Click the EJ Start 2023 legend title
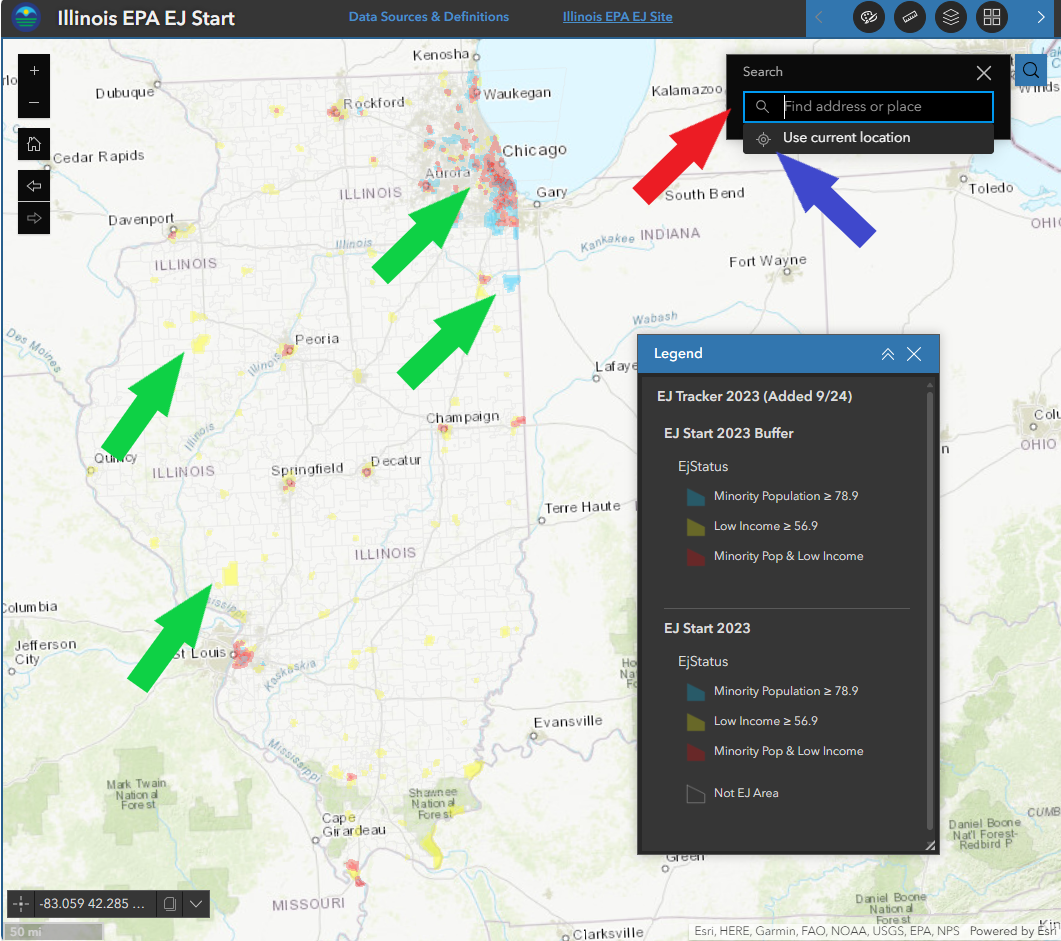The height and width of the screenshot is (941, 1061). pyautogui.click(x=706, y=628)
